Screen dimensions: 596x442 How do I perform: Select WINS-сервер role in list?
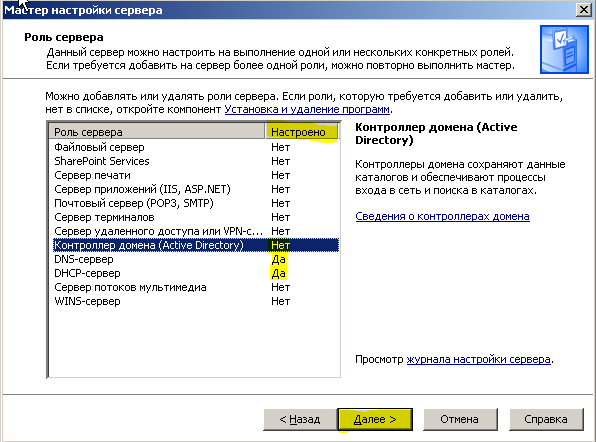point(196,301)
